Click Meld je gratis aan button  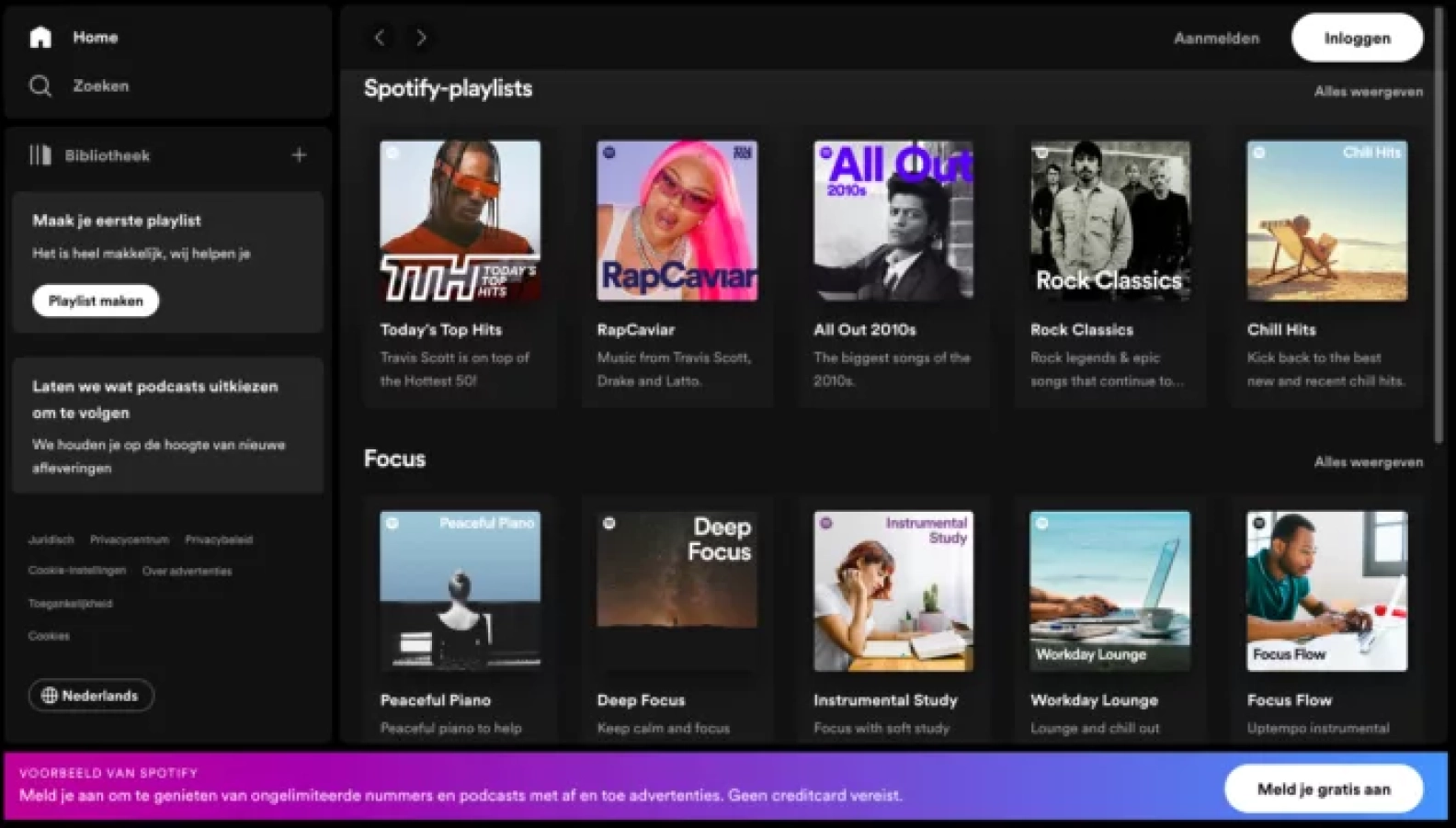pyautogui.click(x=1324, y=789)
